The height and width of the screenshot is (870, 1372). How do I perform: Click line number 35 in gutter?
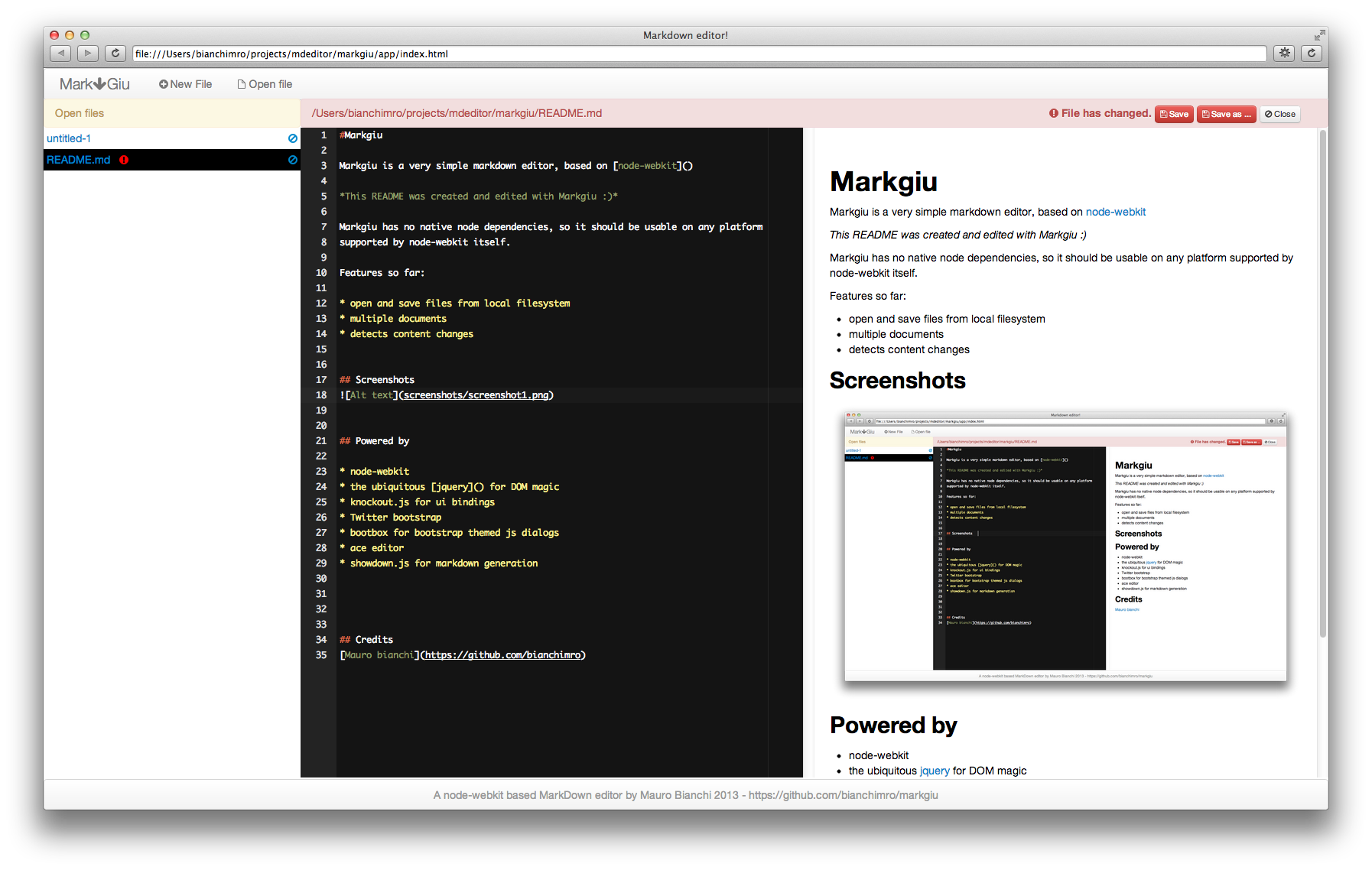tap(321, 654)
